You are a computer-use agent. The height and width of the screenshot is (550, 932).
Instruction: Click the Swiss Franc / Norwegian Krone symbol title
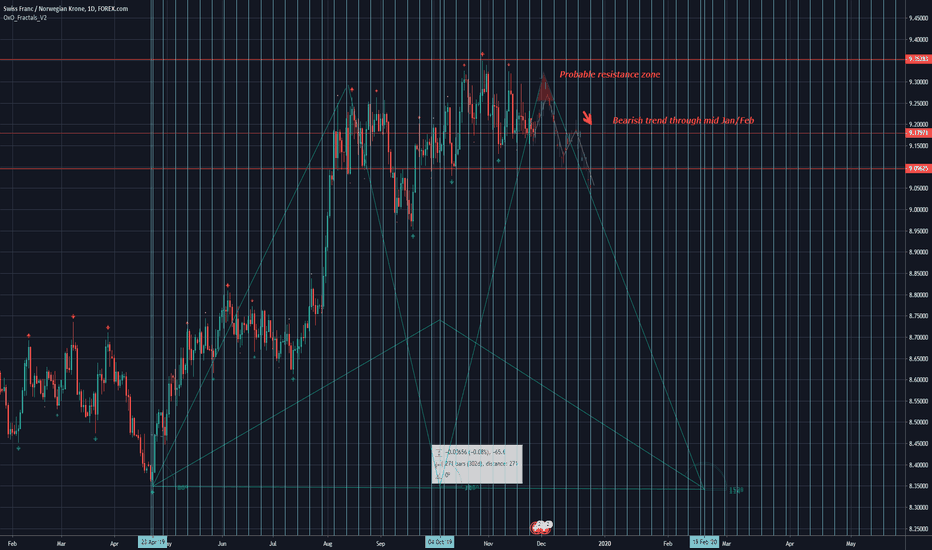[44, 7]
